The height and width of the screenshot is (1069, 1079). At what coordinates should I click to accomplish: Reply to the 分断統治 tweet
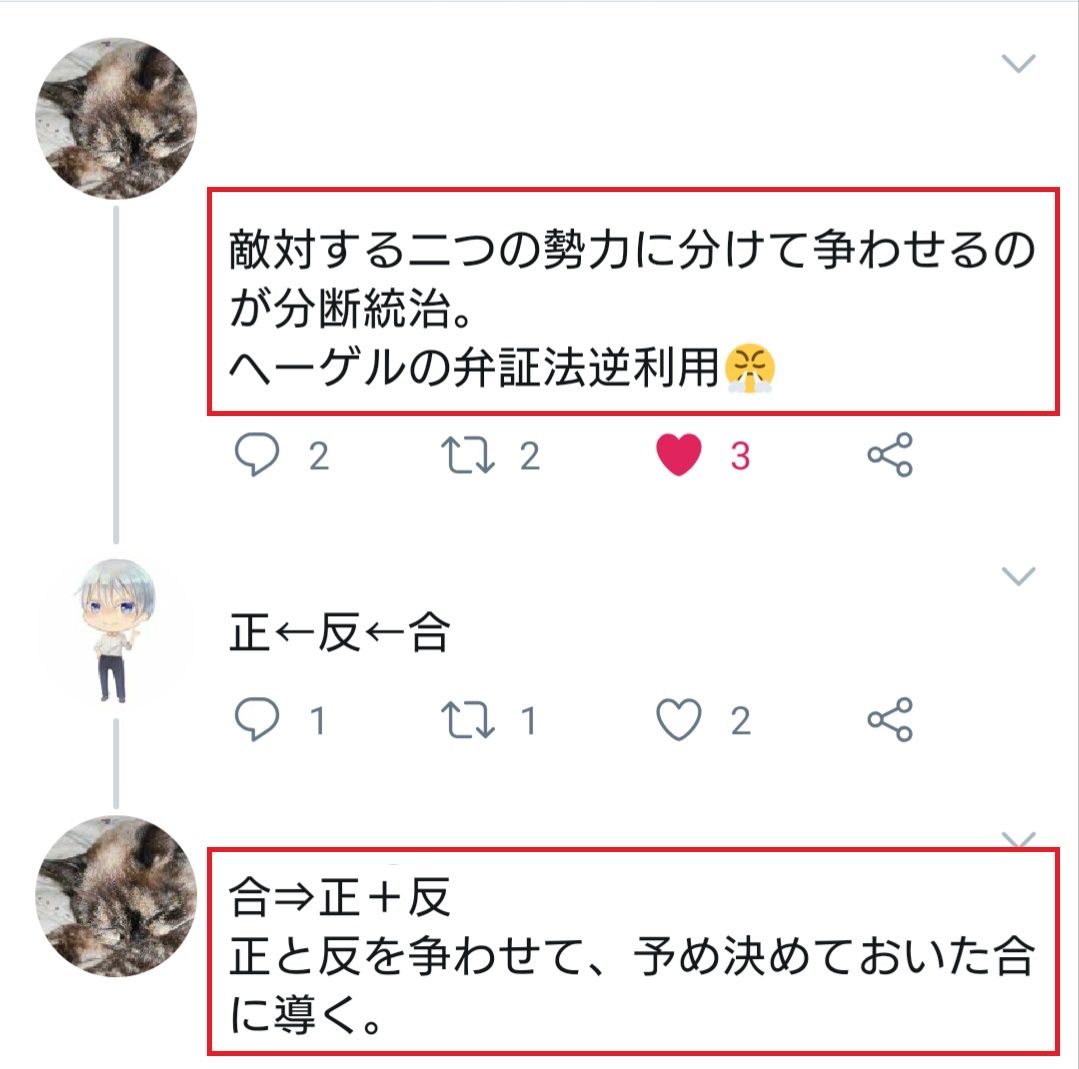point(257,456)
